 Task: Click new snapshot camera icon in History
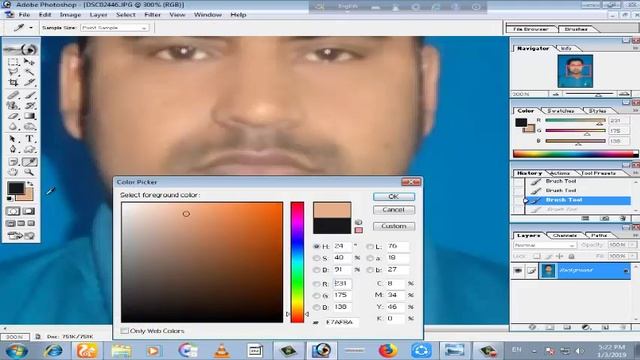click(x=604, y=219)
